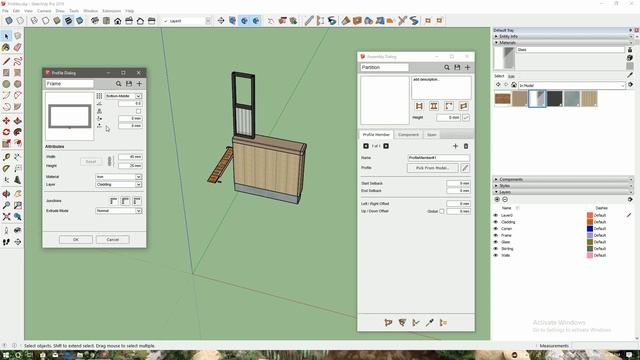Hide the Cladding layer
The image size is (640, 360).
(496, 222)
